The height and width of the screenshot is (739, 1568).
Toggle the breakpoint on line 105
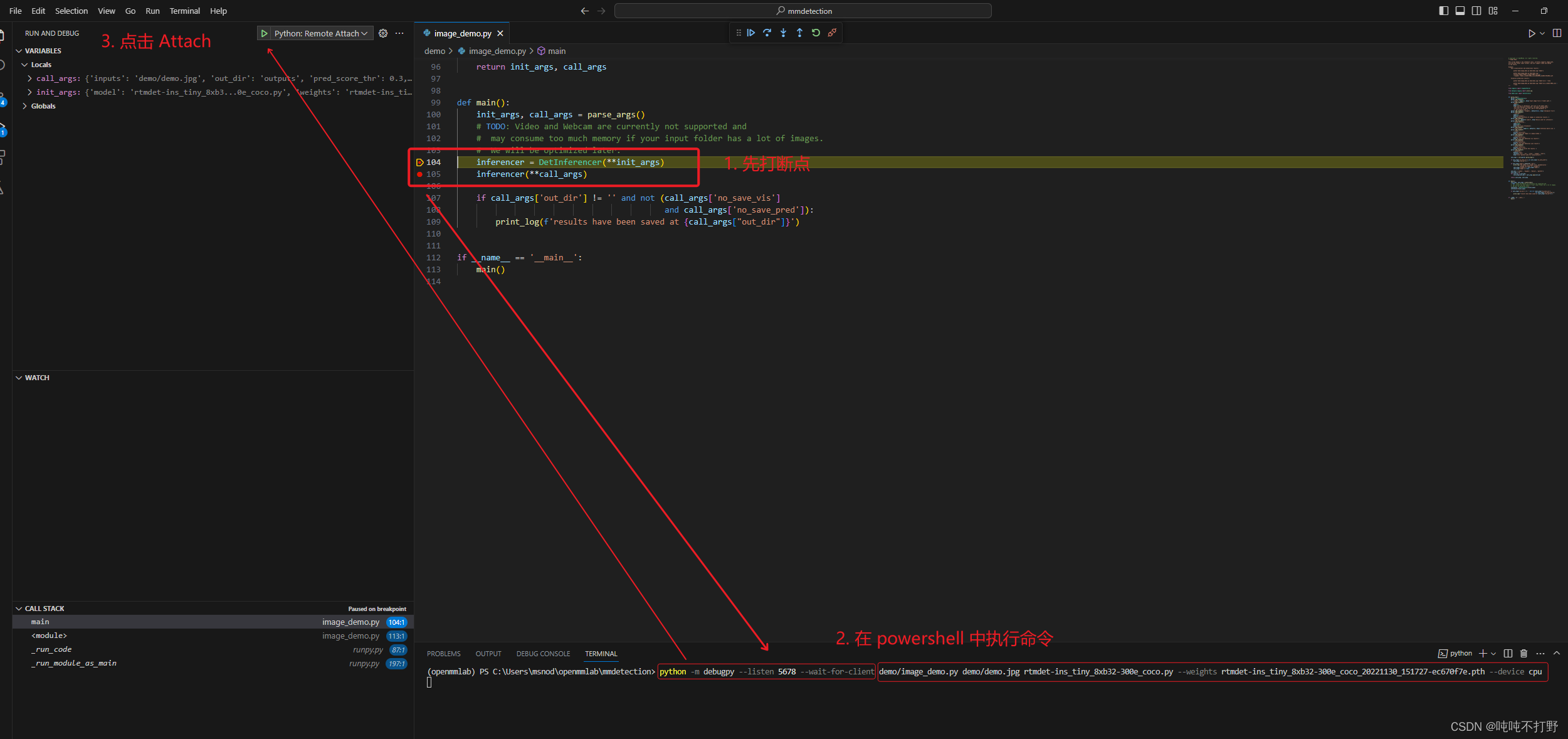point(419,174)
